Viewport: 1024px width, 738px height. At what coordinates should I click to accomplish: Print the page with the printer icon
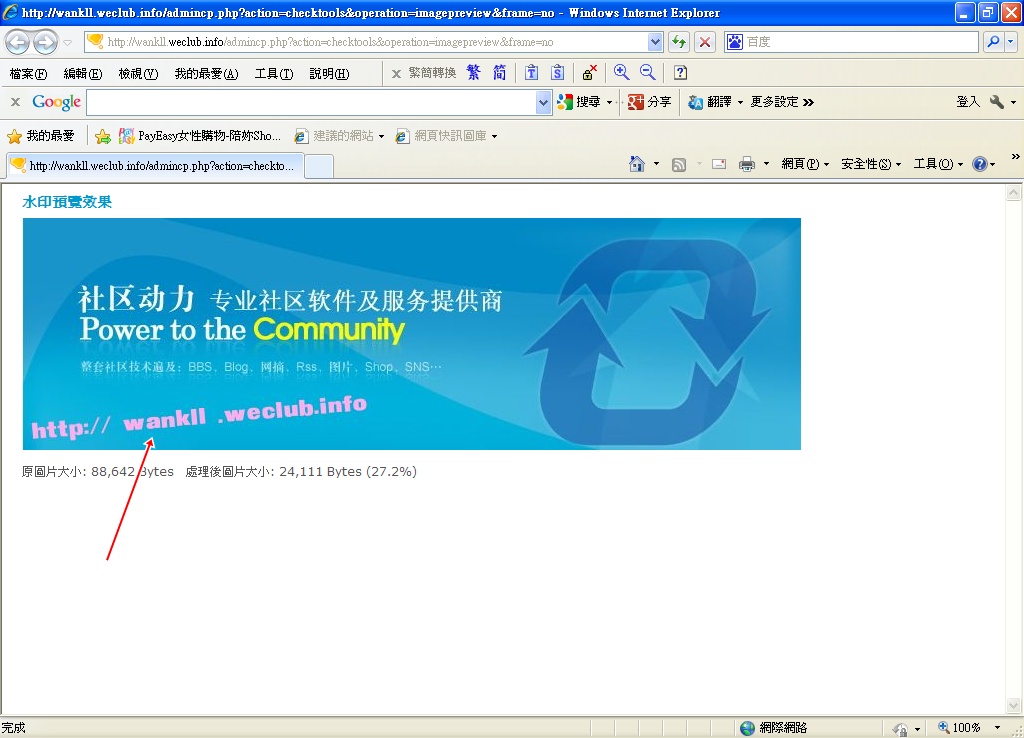coord(746,164)
